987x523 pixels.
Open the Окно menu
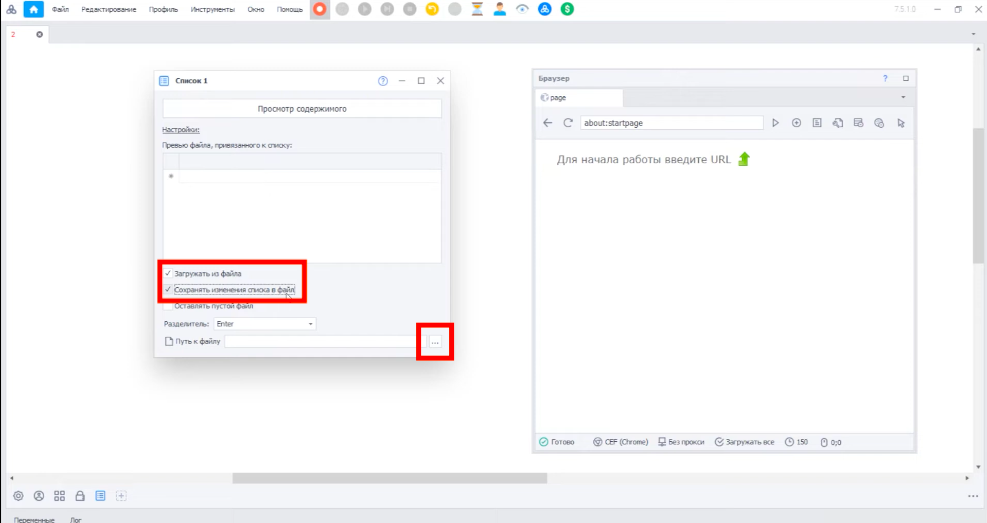256,9
